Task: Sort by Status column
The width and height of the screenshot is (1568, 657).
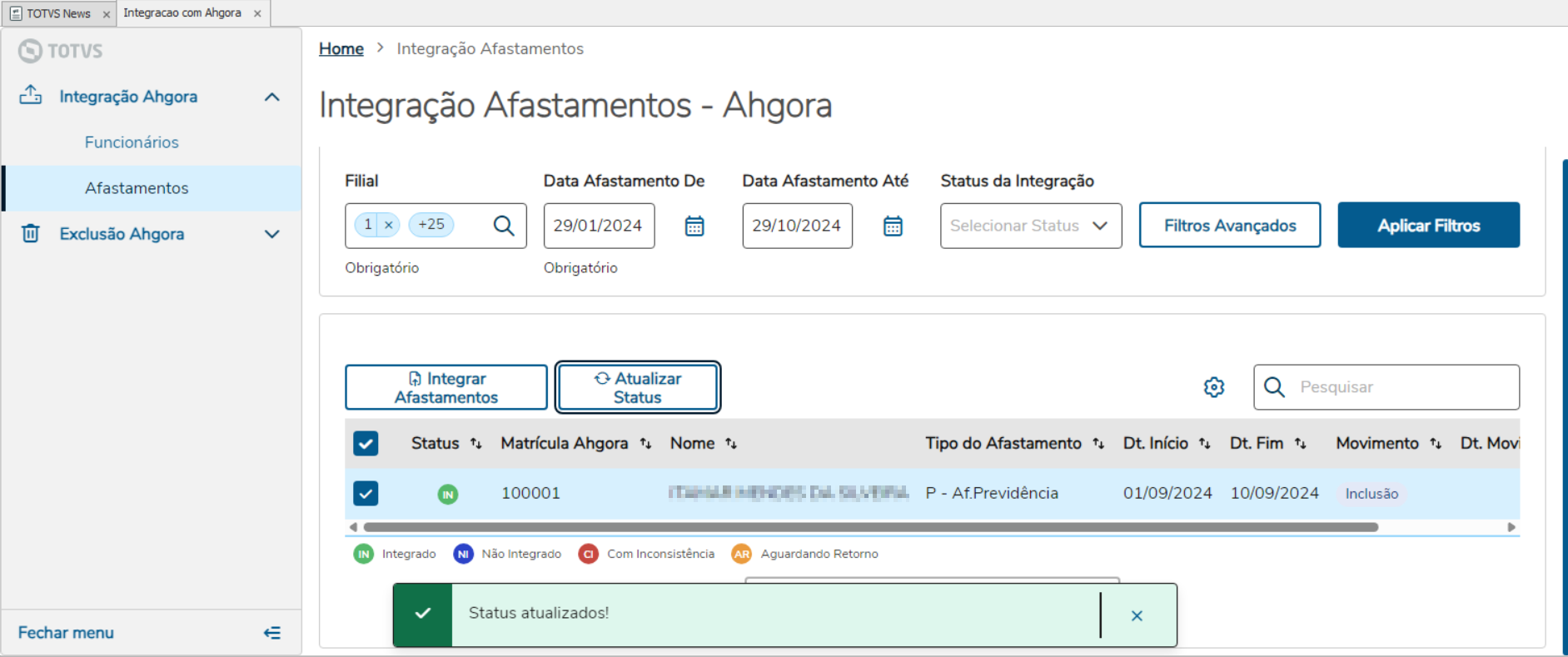Action: tap(476, 444)
